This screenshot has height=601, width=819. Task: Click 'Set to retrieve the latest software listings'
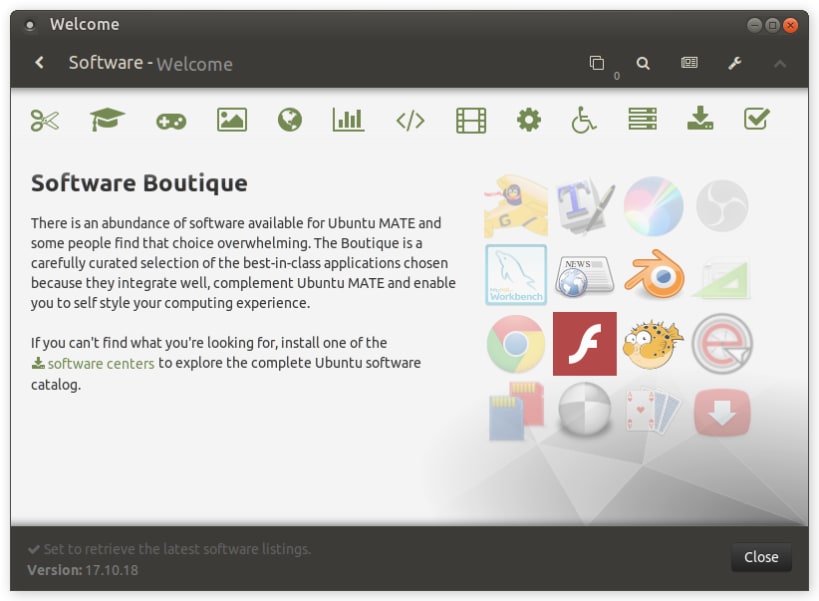(x=177, y=549)
